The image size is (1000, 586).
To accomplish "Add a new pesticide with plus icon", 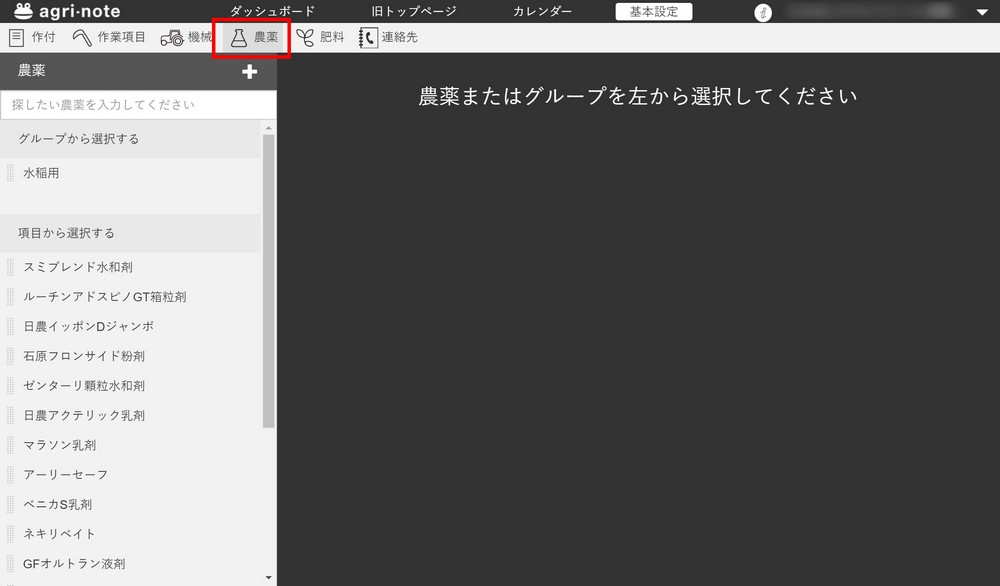I will 250,72.
